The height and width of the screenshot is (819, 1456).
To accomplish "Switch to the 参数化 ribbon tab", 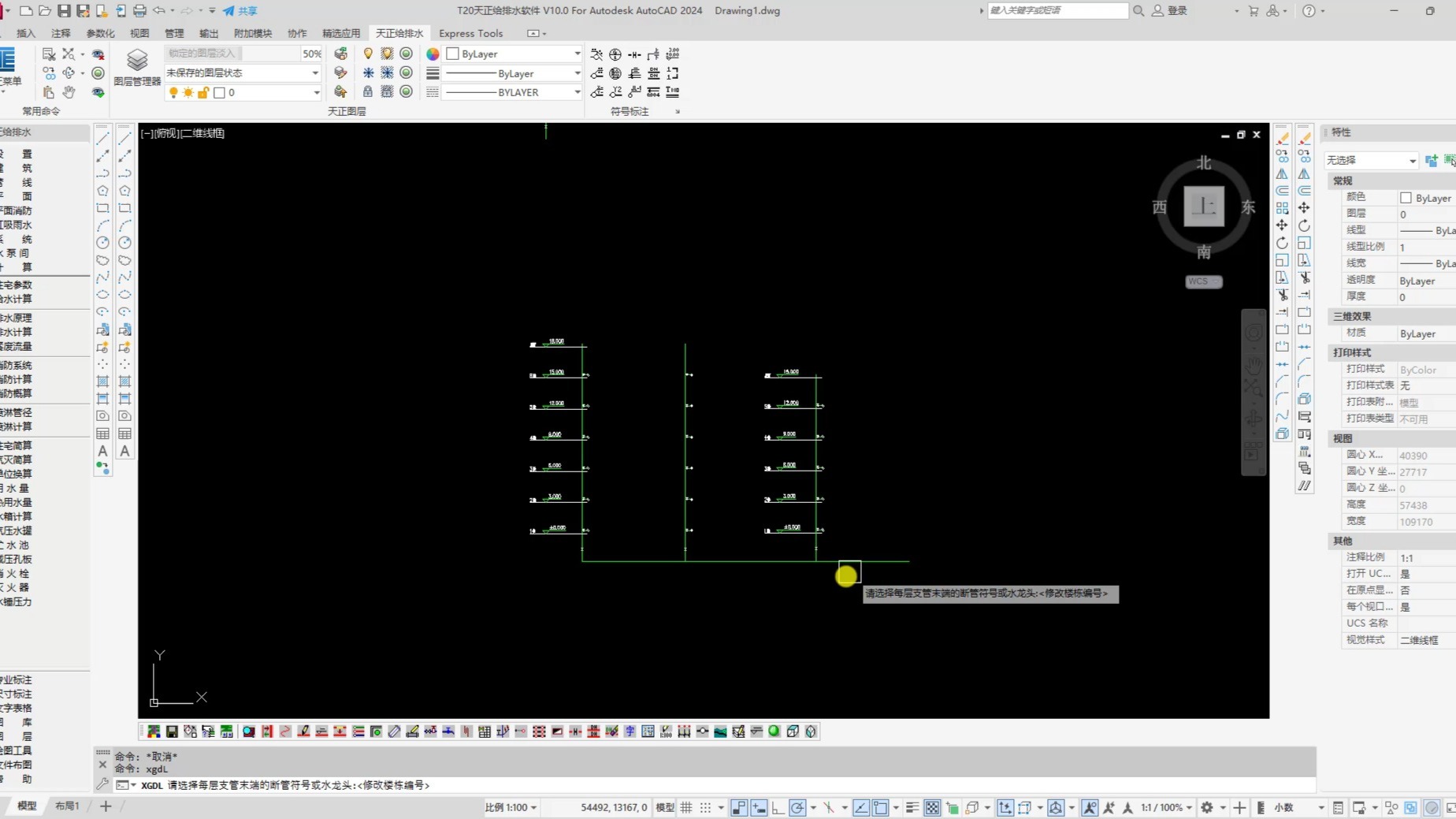I will click(x=100, y=33).
